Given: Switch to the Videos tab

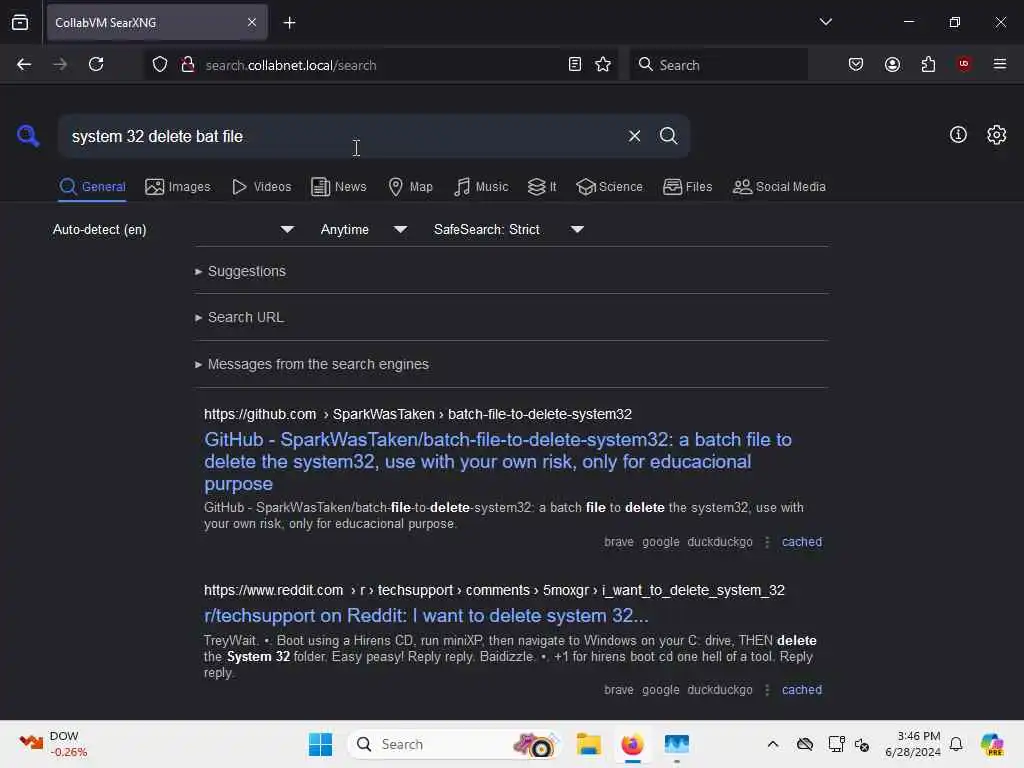Looking at the screenshot, I should coord(261,187).
